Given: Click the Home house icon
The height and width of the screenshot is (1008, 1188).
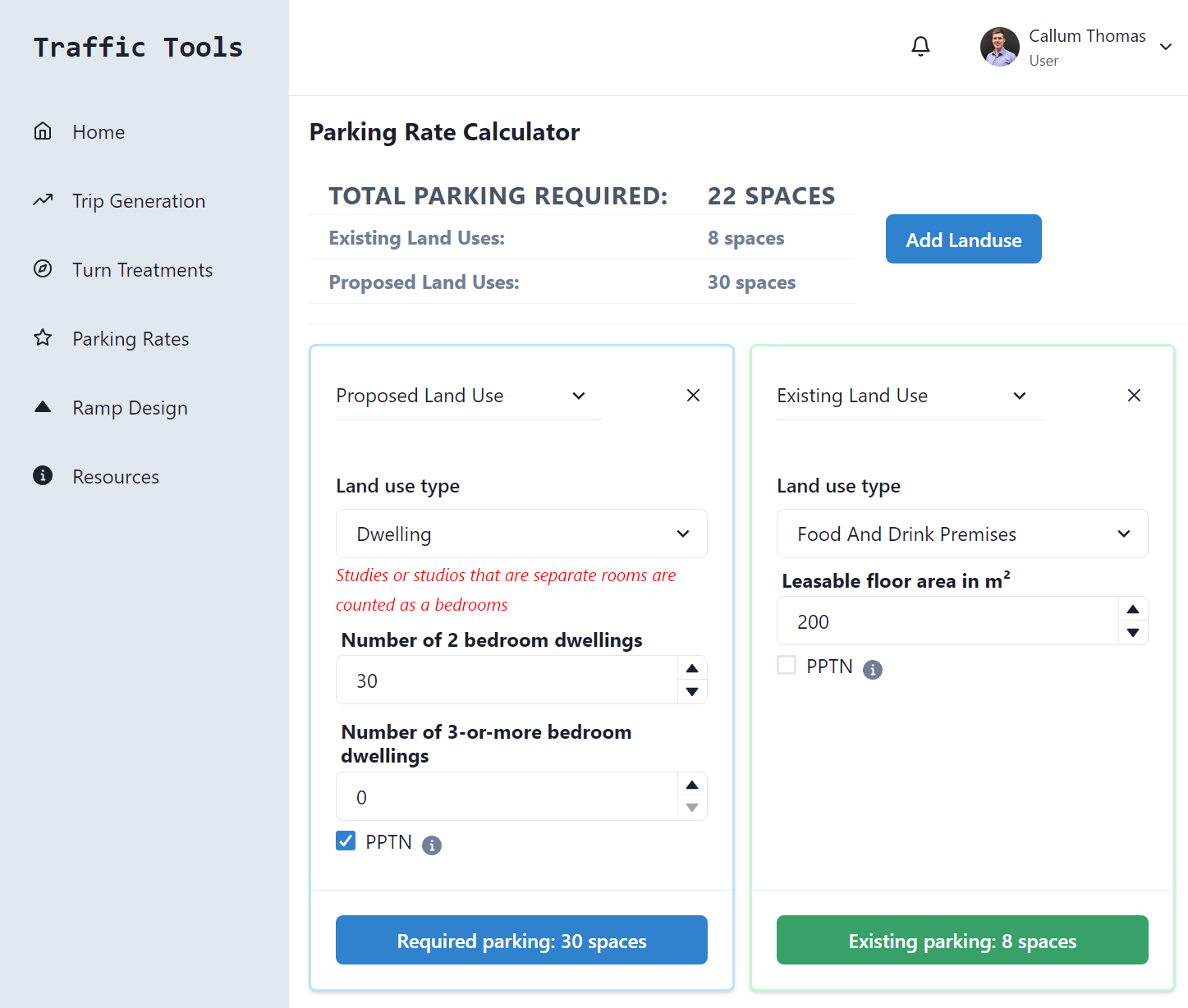Looking at the screenshot, I should pos(43,131).
